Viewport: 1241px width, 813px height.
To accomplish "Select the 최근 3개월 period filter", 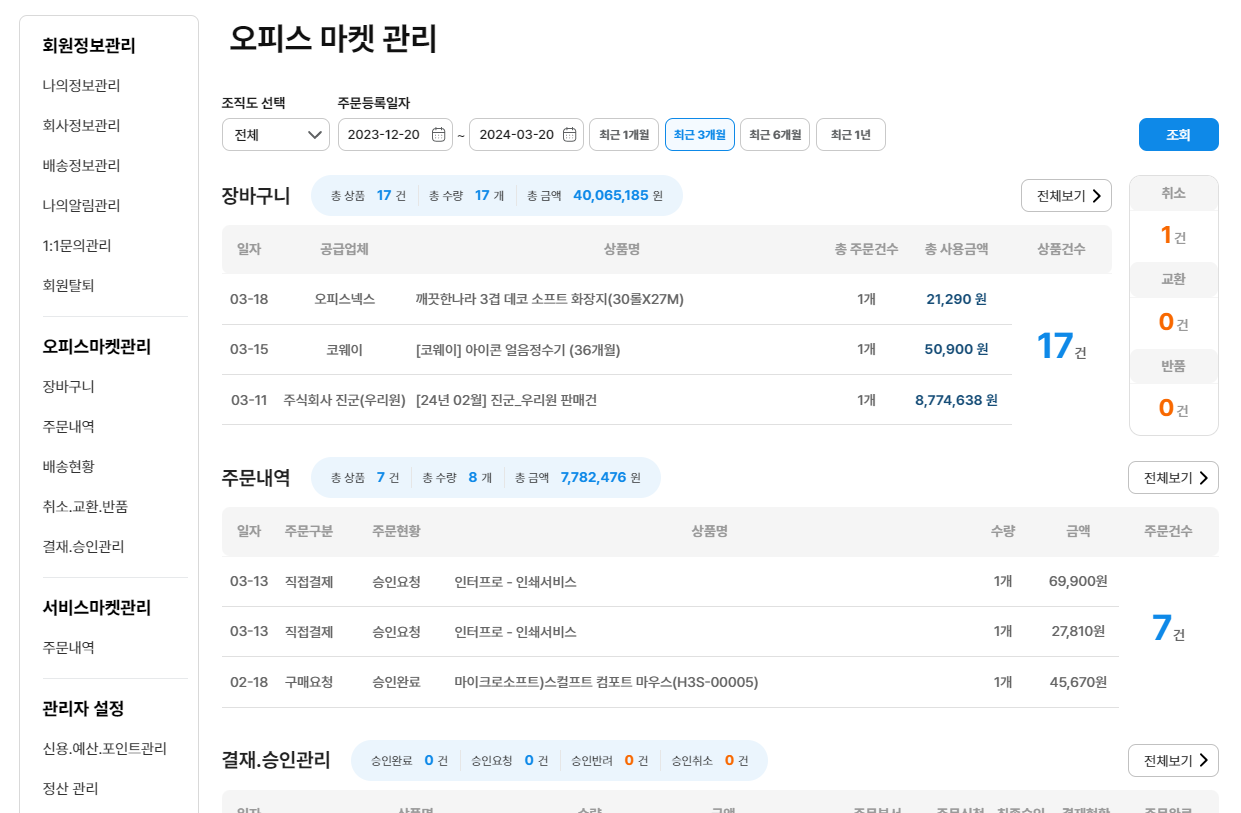I will [x=700, y=135].
